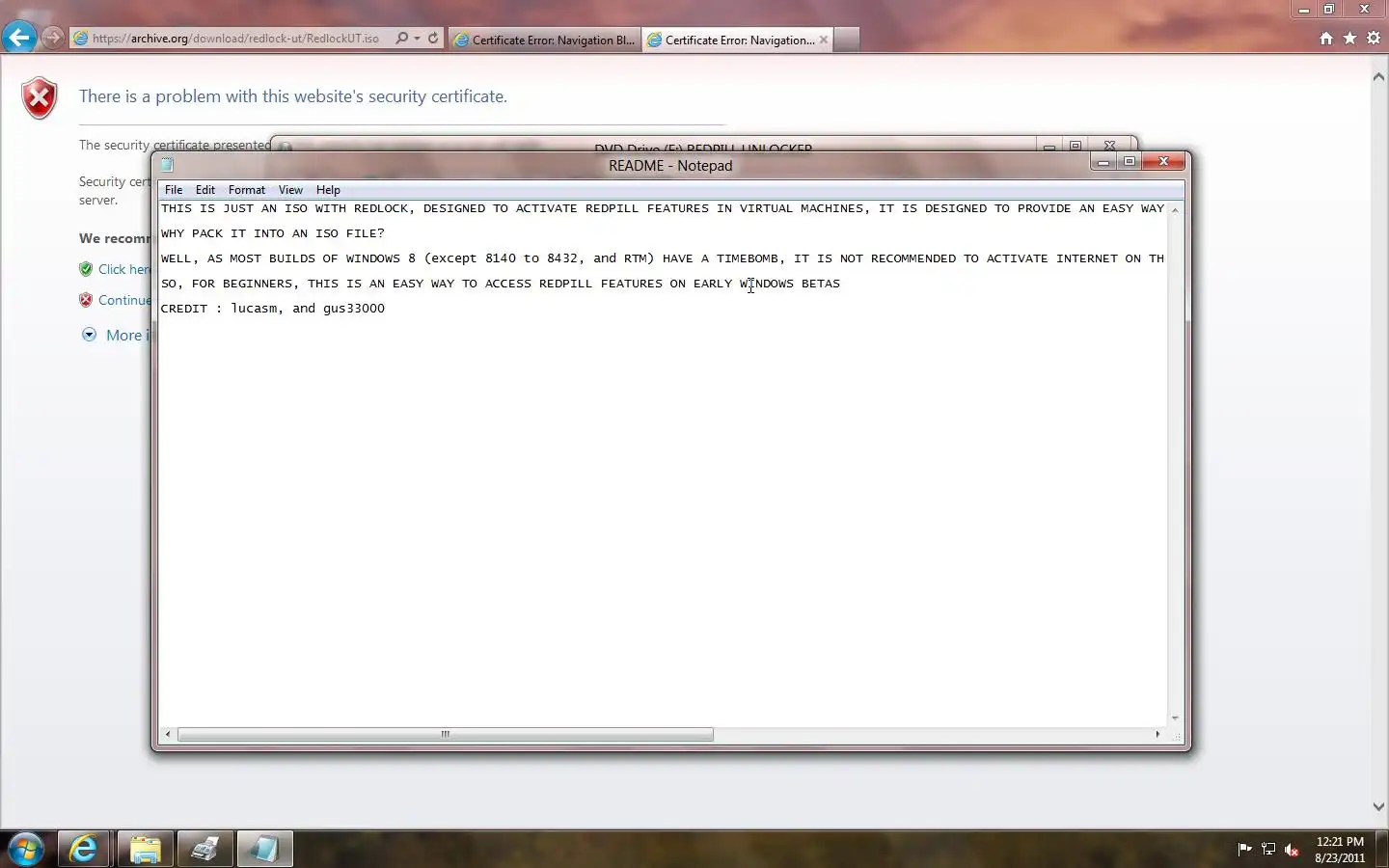Open the Windows Start orb
The height and width of the screenshot is (868, 1389).
tap(26, 850)
